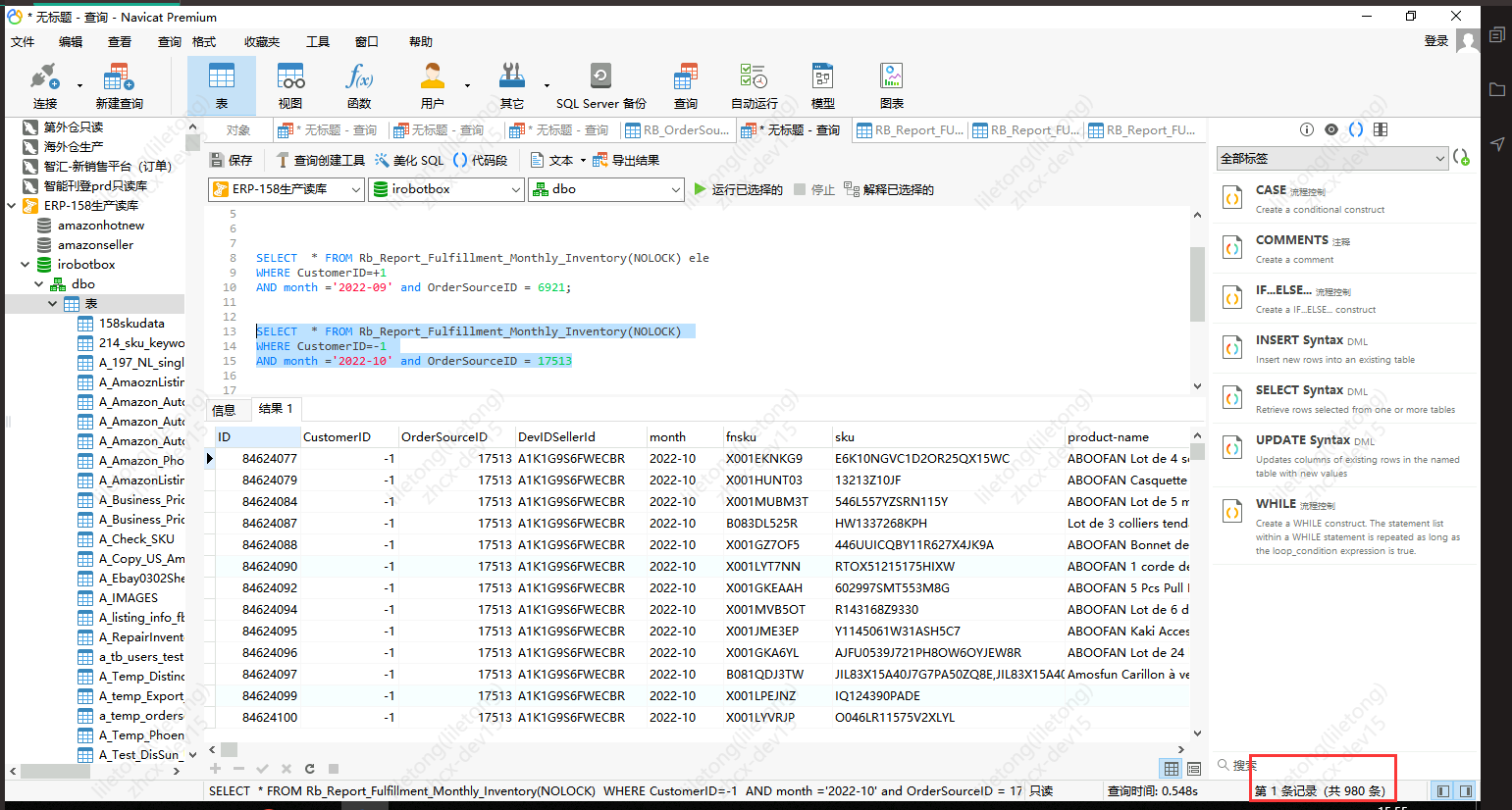Open the dbo schema dropdown
The width and height of the screenshot is (1512, 810).
(x=605, y=189)
